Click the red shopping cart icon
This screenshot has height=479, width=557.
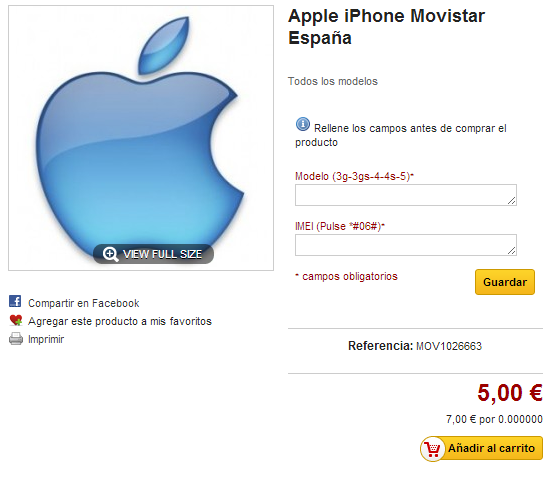coord(432,449)
